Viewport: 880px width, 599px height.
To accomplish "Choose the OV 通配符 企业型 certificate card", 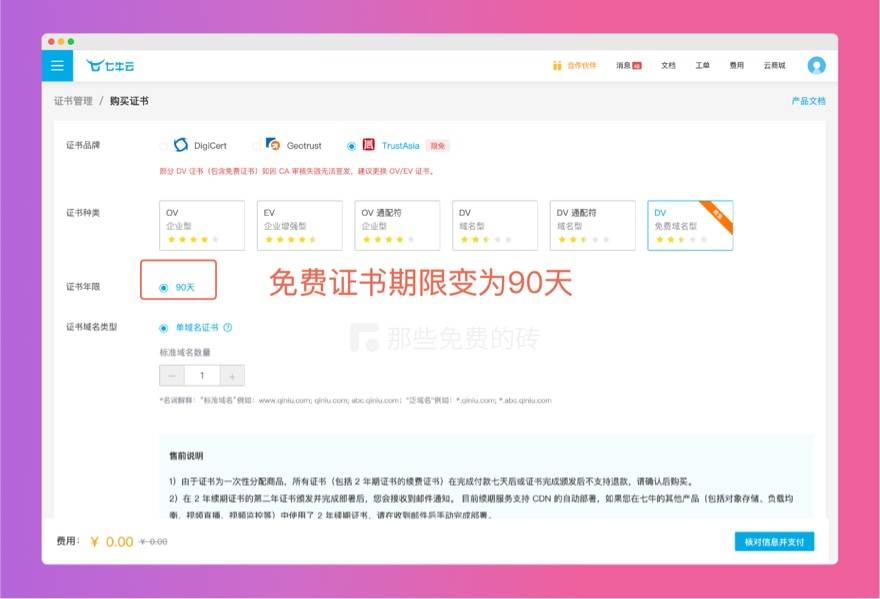I will click(397, 225).
